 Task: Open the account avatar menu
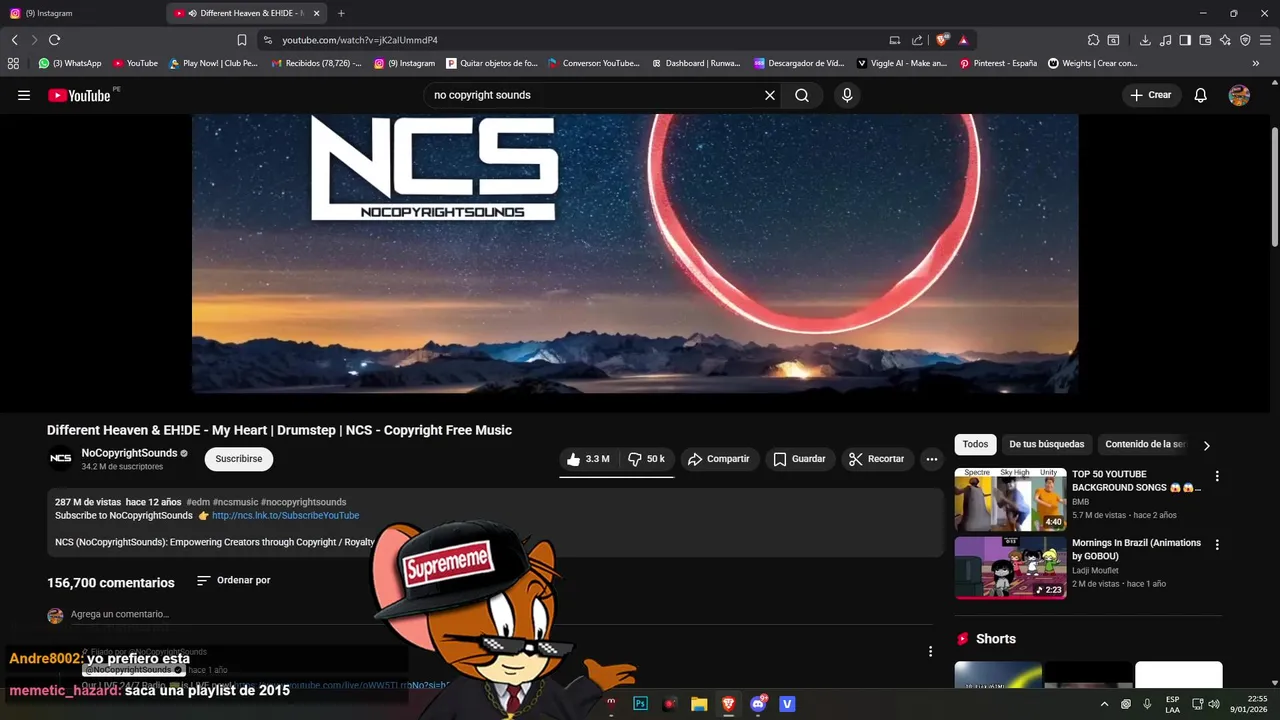point(1239,95)
